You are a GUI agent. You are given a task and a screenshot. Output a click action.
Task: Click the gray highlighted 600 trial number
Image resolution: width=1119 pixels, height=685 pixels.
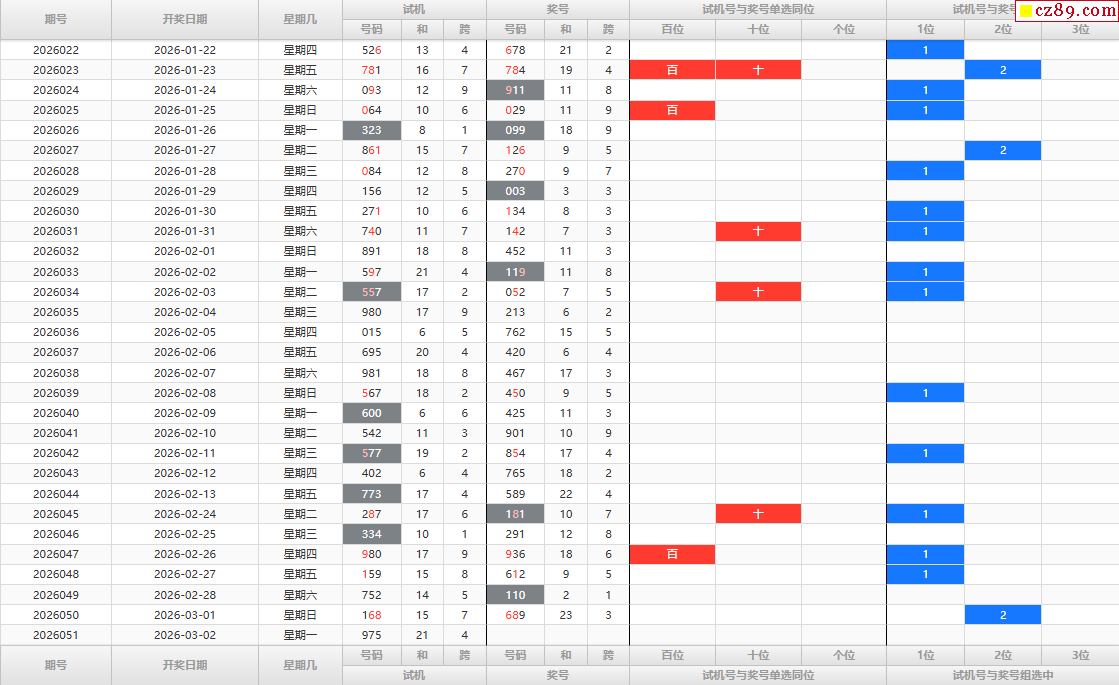click(x=372, y=413)
